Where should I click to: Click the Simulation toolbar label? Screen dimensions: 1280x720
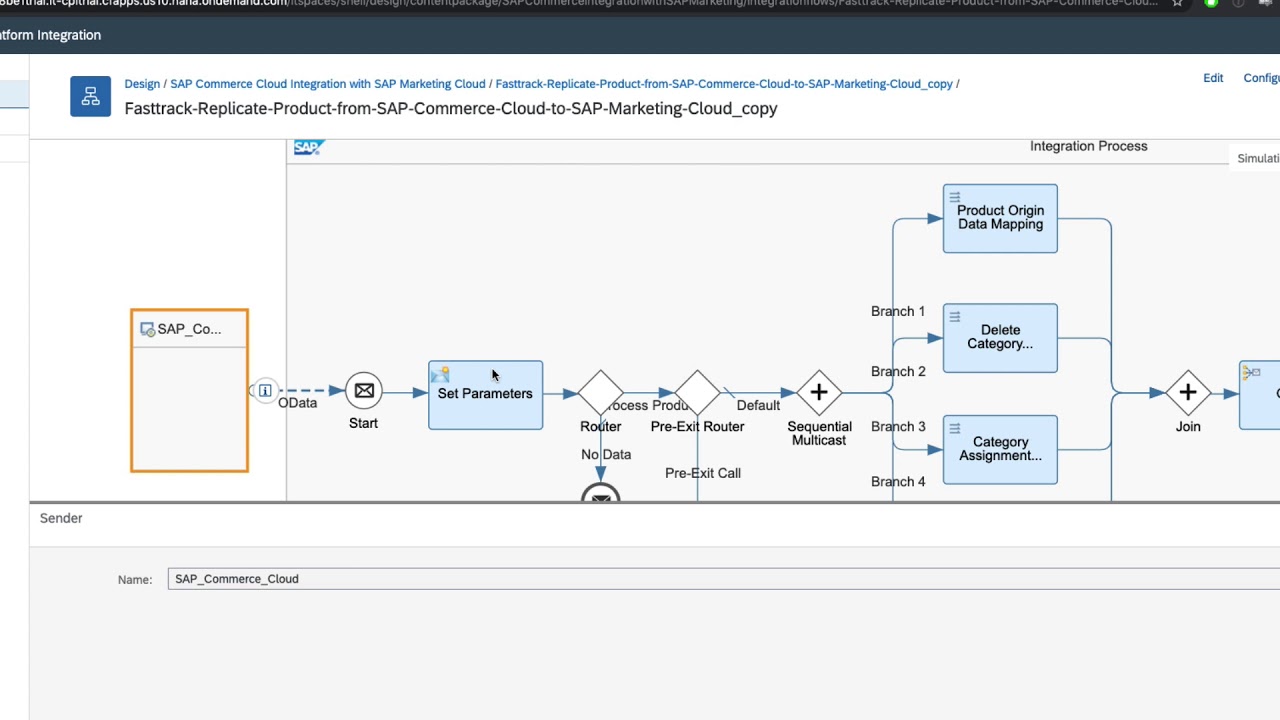click(1258, 158)
